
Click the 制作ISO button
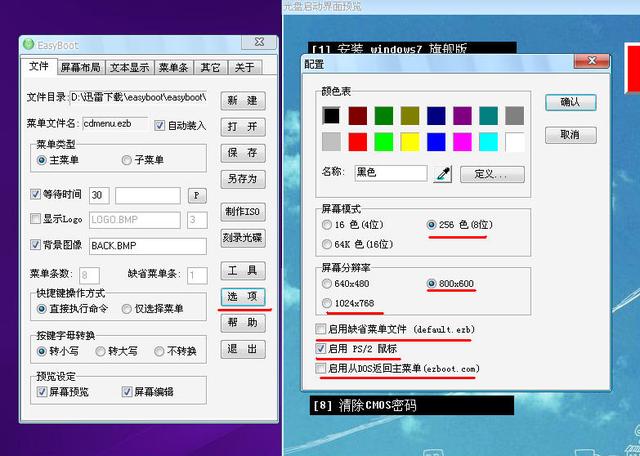(x=243, y=212)
